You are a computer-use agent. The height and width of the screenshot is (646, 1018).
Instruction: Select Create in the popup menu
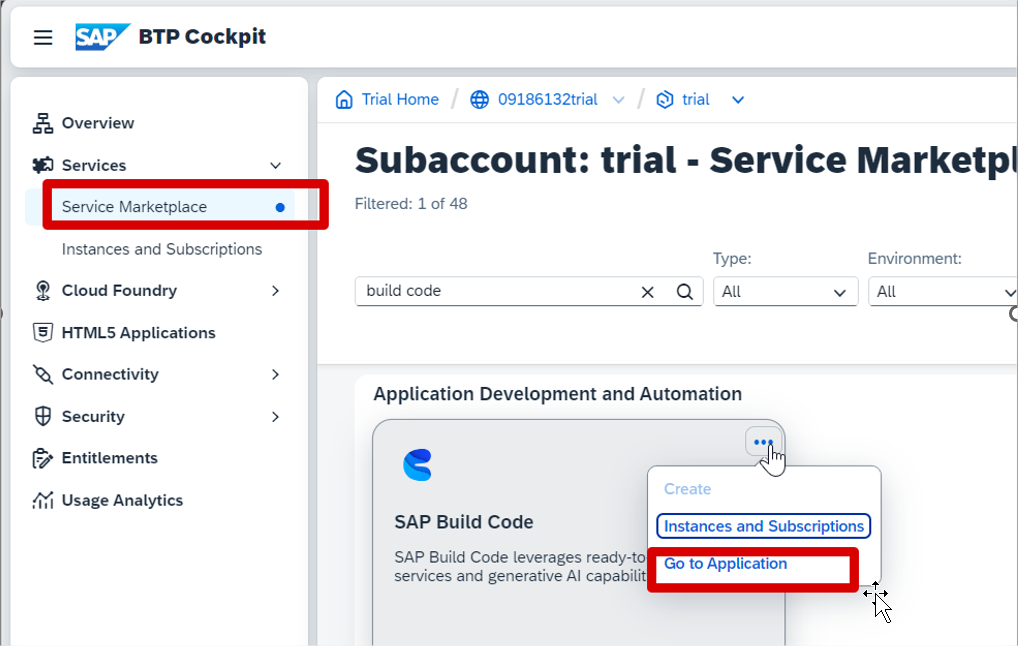687,489
